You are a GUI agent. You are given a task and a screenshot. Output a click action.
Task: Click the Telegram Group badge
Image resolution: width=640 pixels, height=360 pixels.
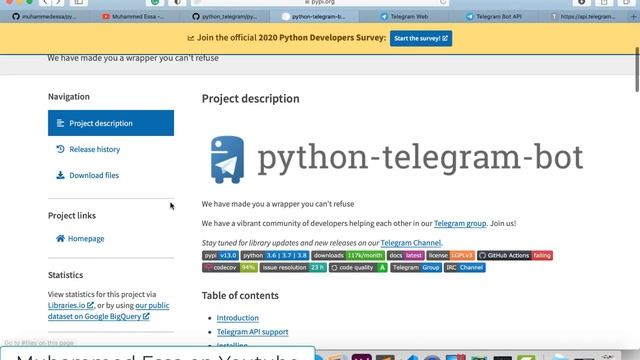click(416, 268)
